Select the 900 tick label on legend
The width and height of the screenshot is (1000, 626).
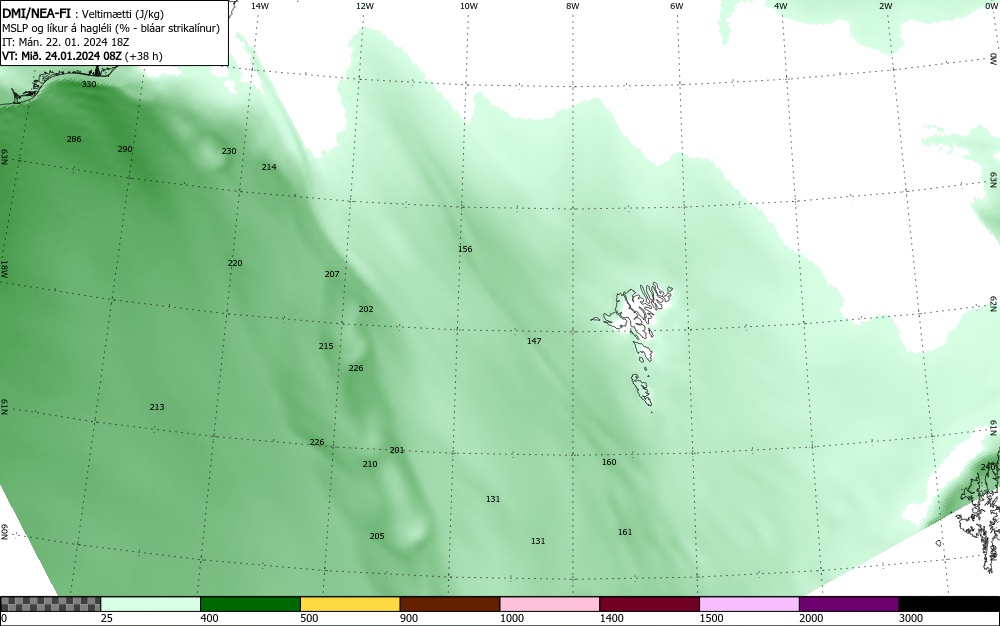(x=409, y=618)
